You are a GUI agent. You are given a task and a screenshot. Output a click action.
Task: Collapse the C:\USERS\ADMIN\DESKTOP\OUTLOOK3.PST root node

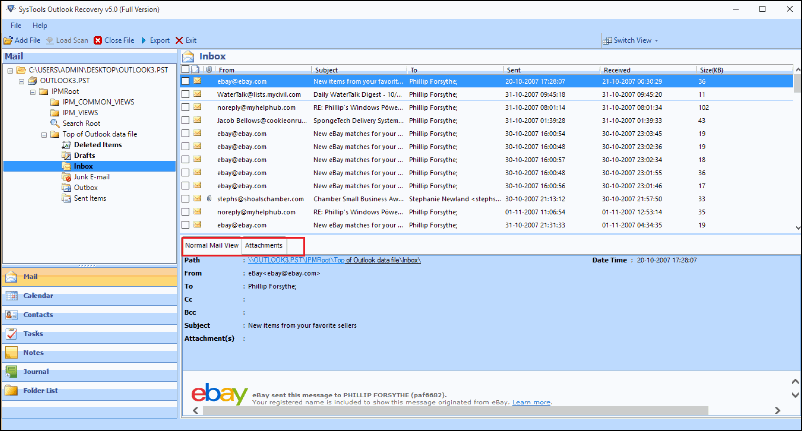[x=10, y=71]
